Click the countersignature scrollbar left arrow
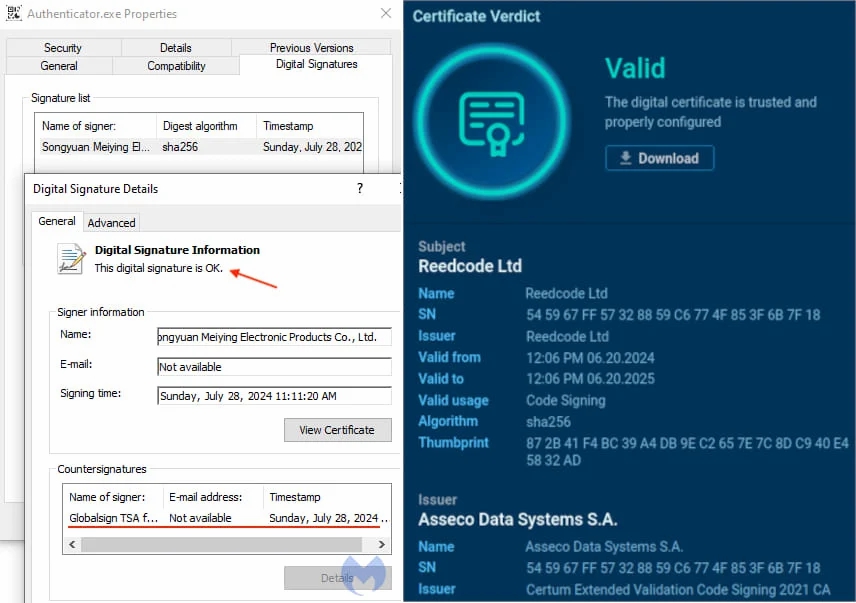Viewport: 856px width, 603px height. tap(72, 545)
